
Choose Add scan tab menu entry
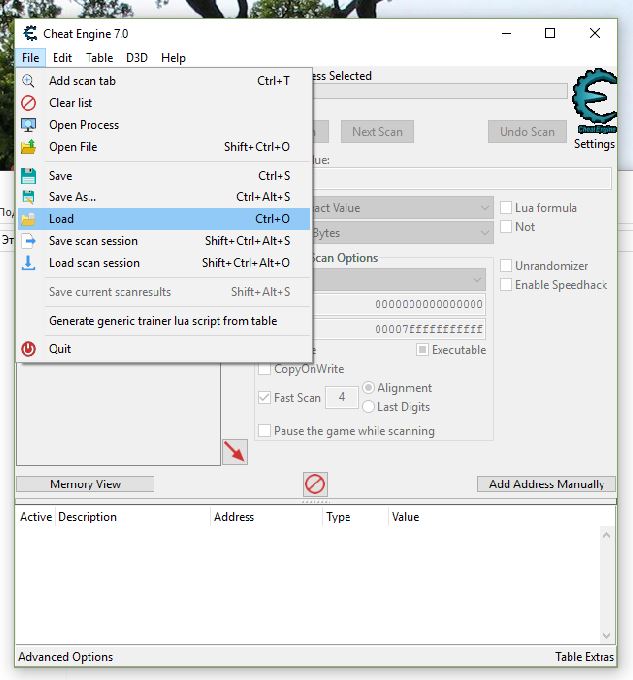(164, 81)
